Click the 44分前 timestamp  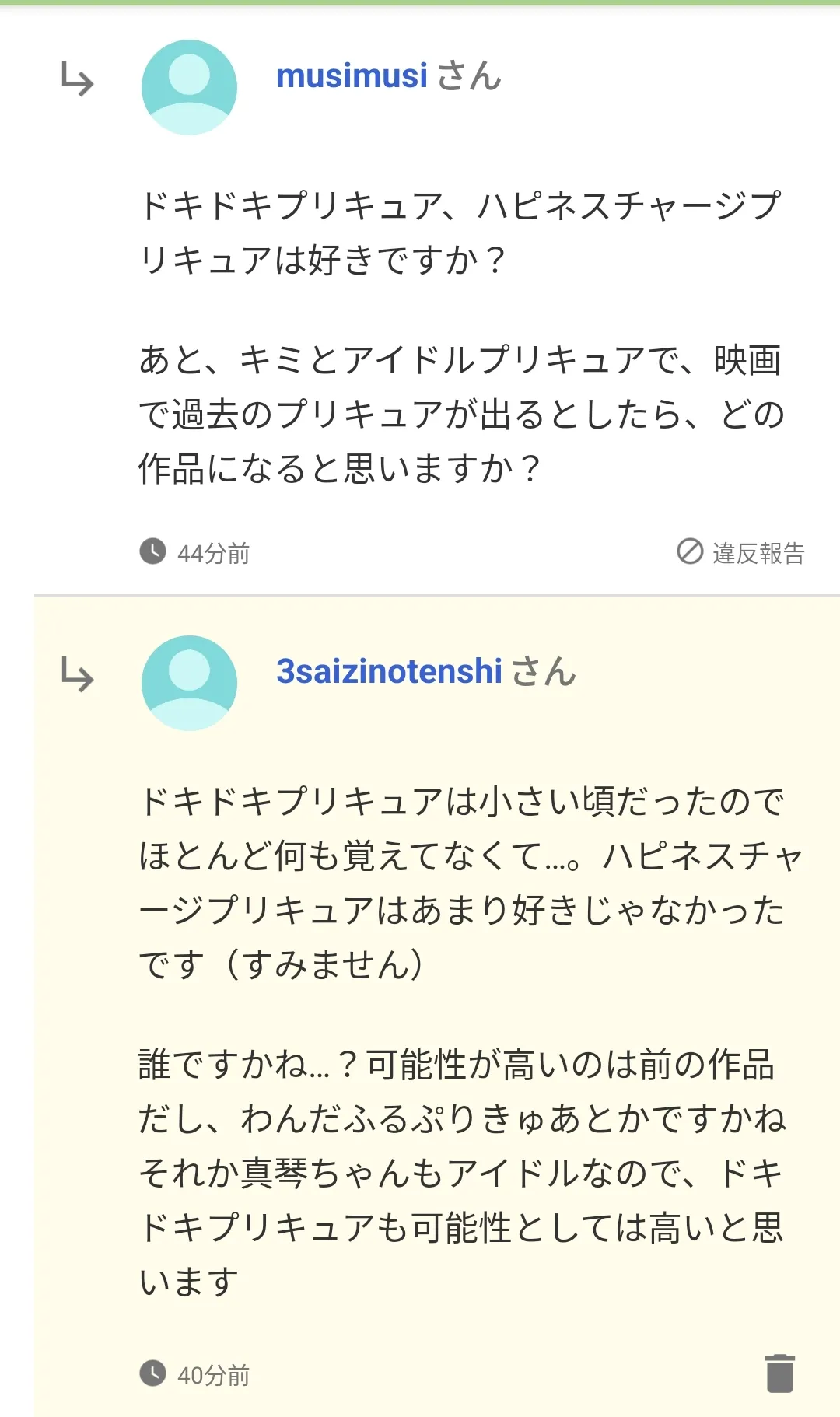[214, 554]
